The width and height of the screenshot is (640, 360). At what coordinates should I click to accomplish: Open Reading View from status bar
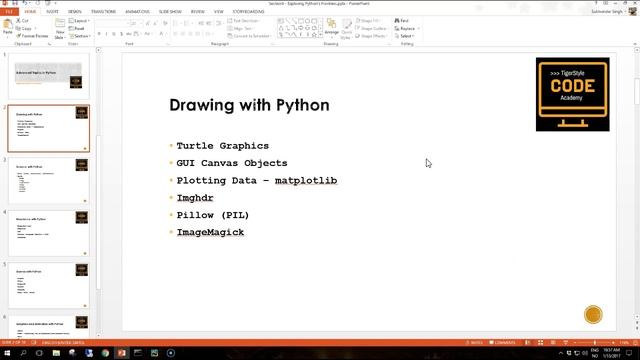pos(553,342)
